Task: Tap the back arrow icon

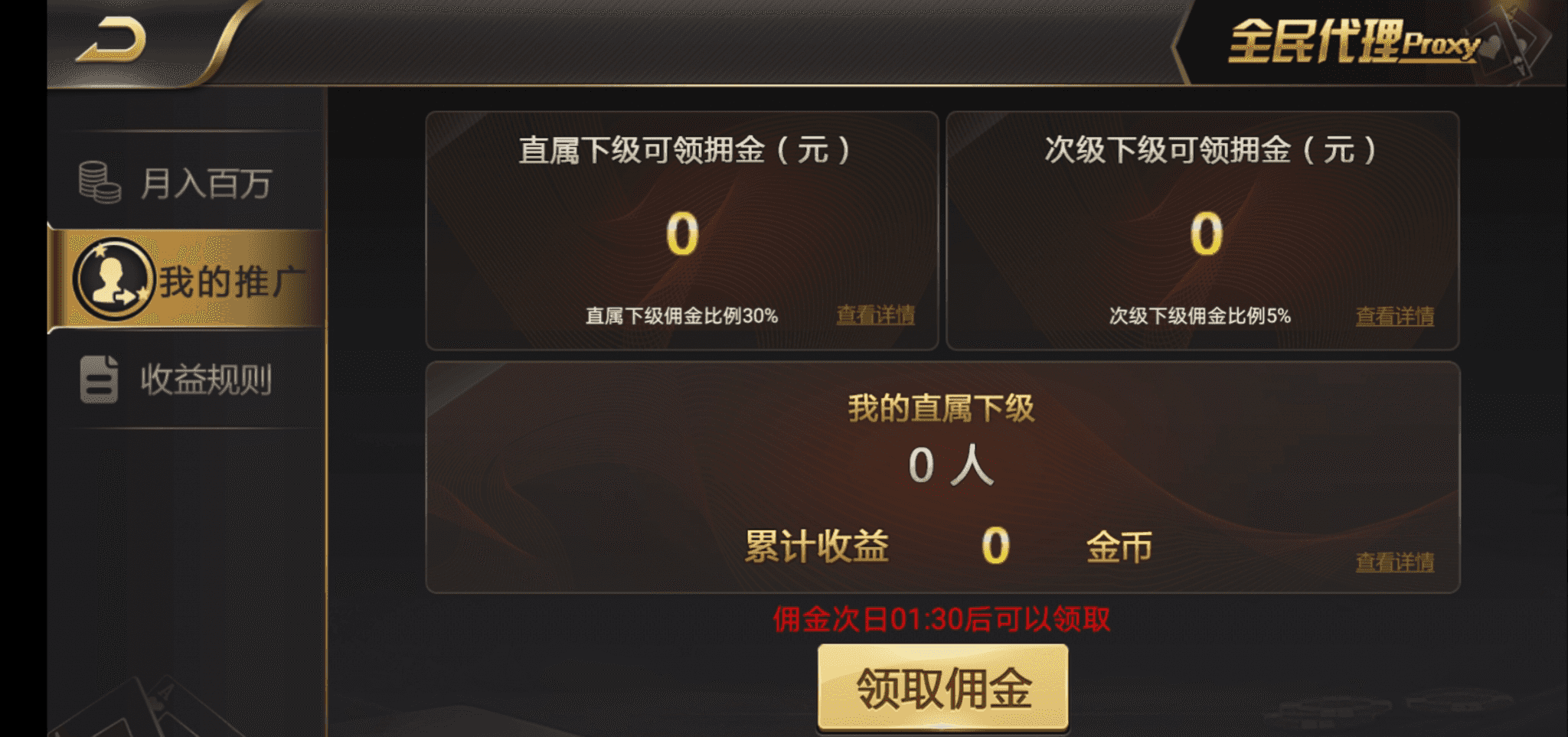Action: [112, 41]
